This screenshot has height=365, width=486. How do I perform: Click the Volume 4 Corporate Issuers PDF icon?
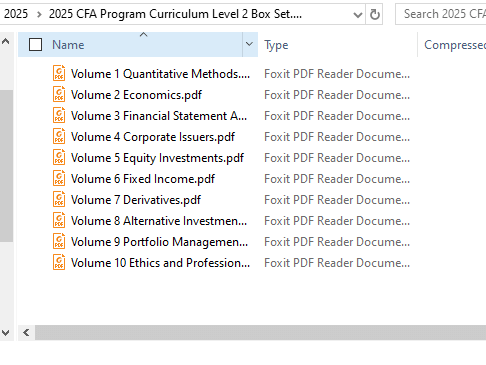tap(59, 136)
